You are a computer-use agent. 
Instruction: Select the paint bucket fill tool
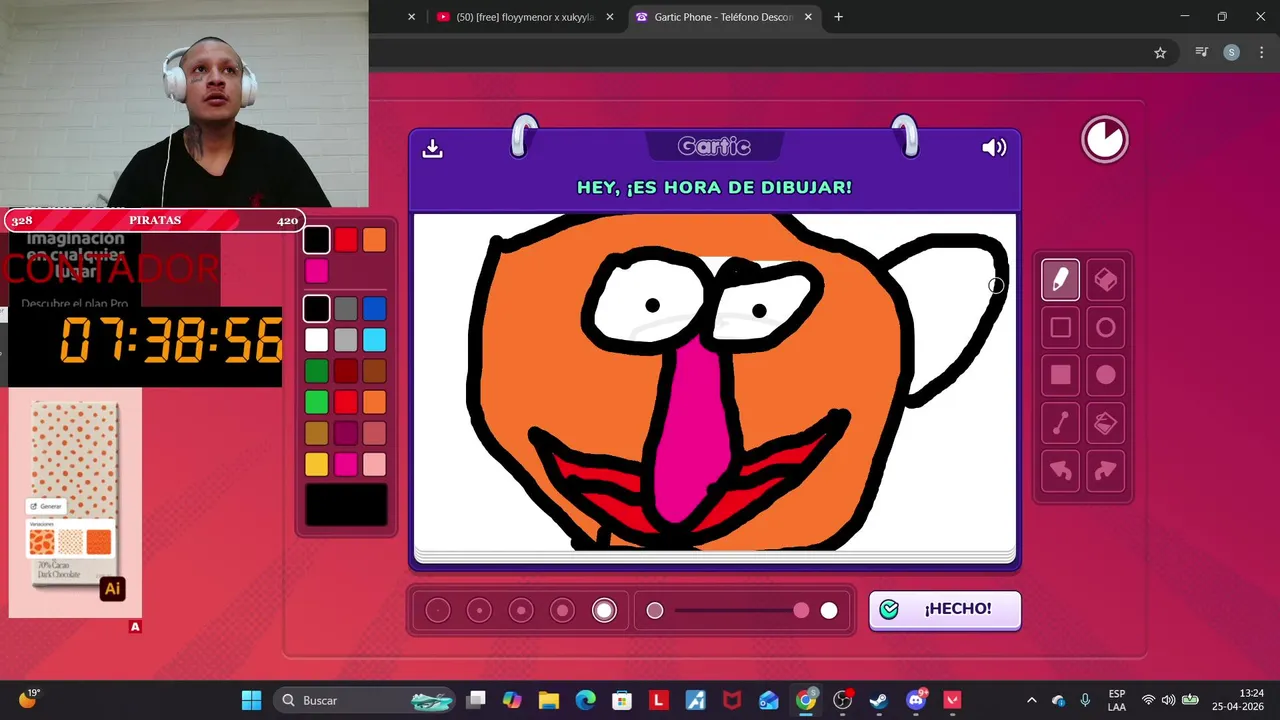(1105, 423)
